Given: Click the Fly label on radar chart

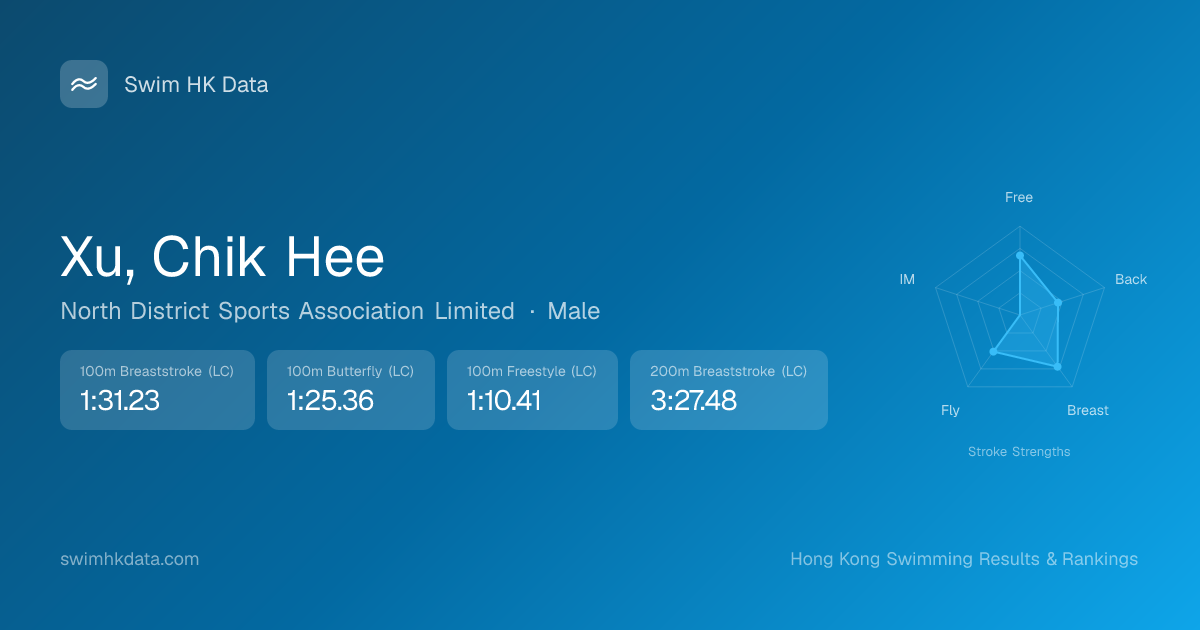Looking at the screenshot, I should point(950,411).
